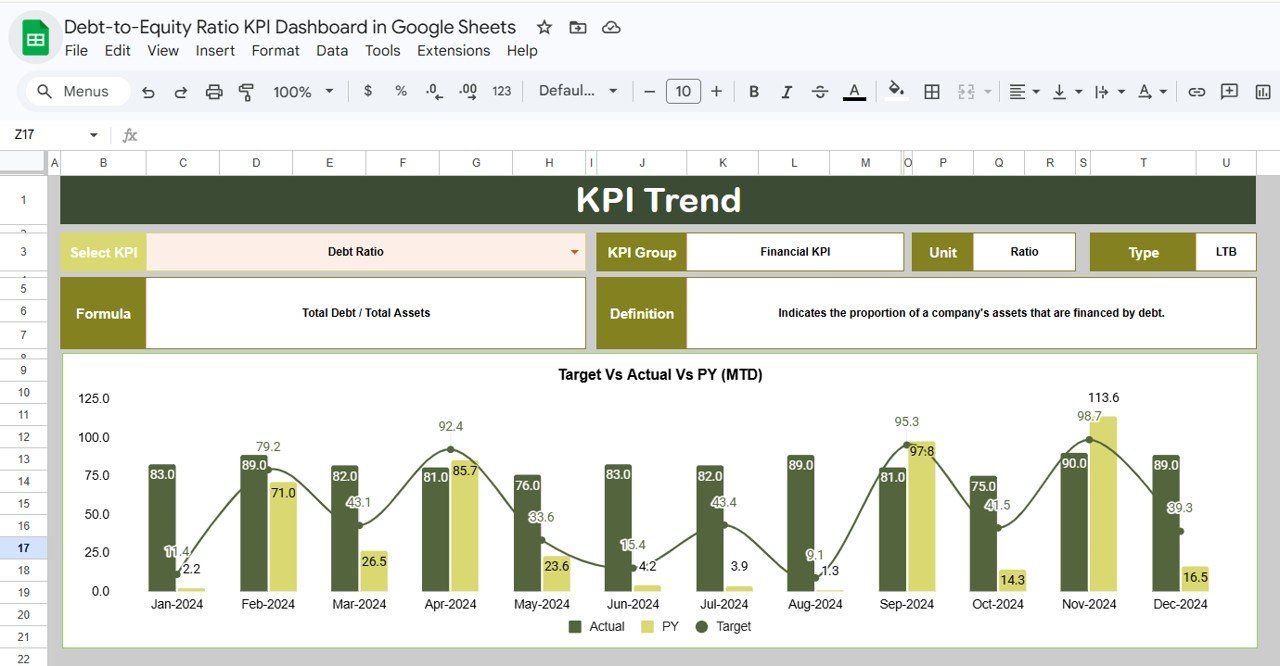
Task: Insert a link using the toolbar icon
Action: point(1196,91)
